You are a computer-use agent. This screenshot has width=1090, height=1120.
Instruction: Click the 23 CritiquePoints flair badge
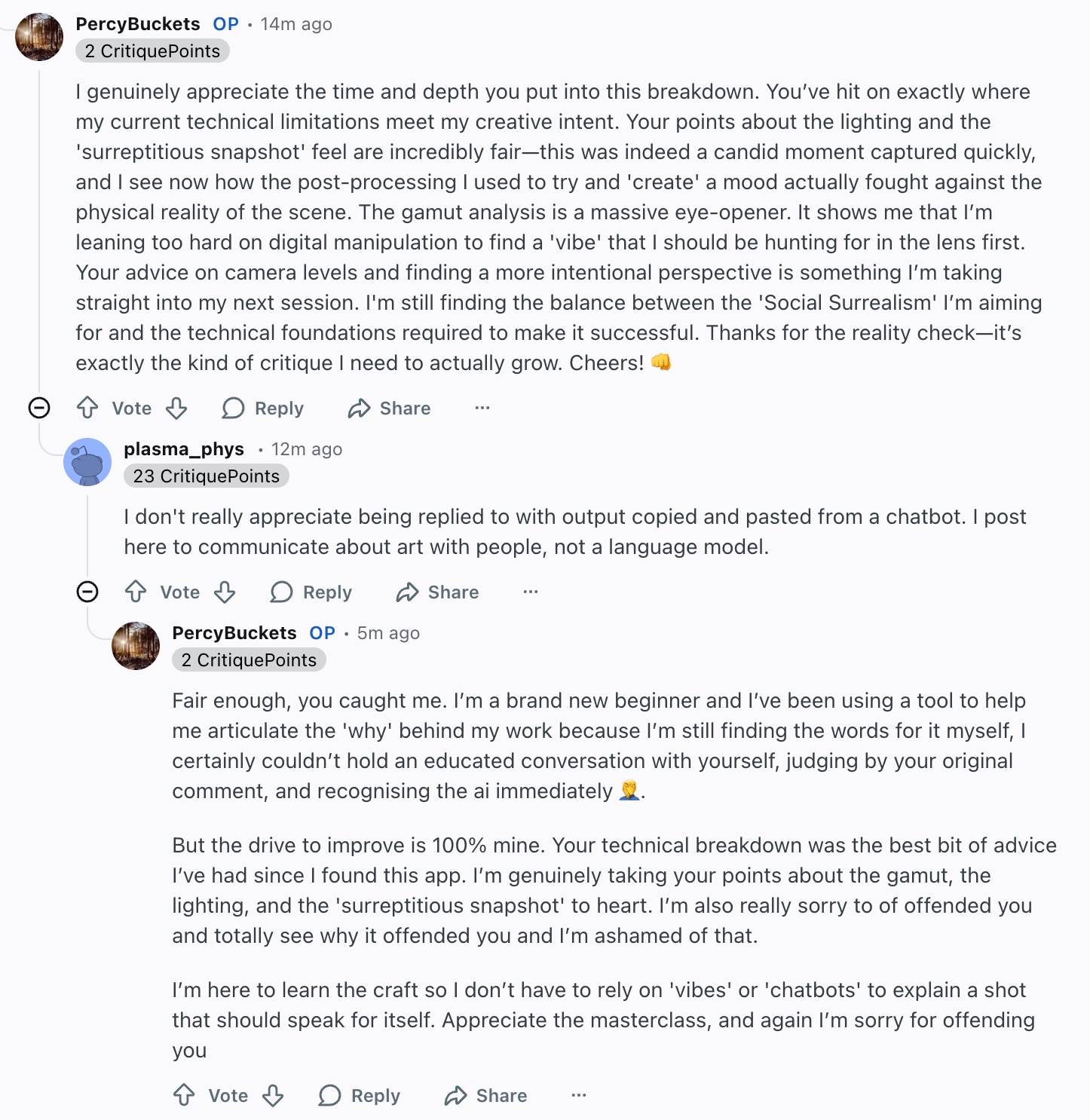pyautogui.click(x=206, y=476)
